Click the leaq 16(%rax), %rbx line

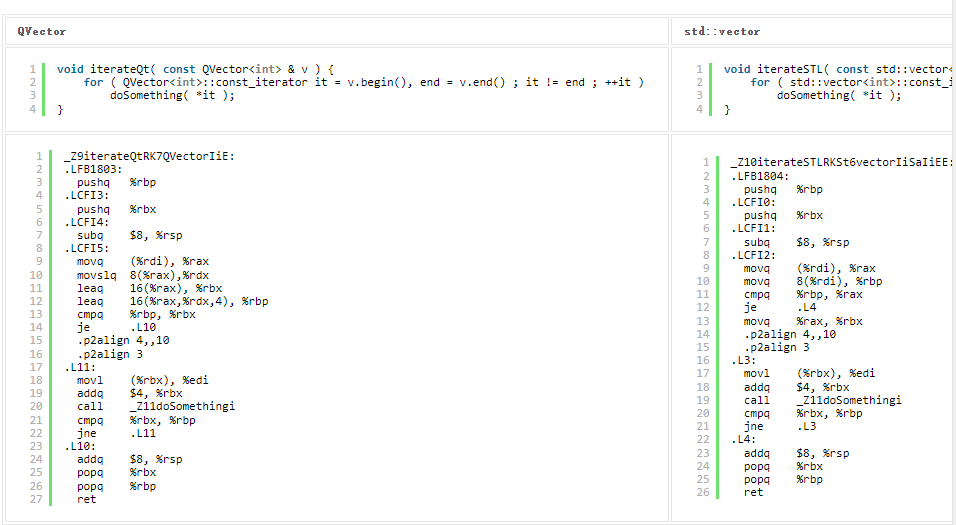(x=149, y=288)
